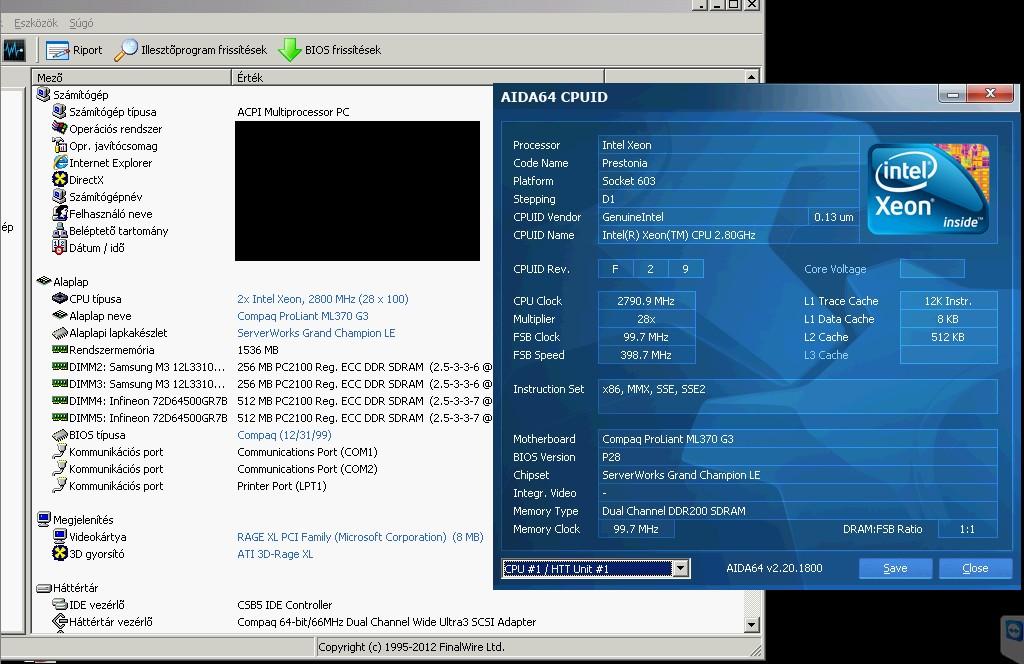This screenshot has width=1024, height=664.
Task: Open the Compaq ProLiant ML370 G3 link
Action: click(303, 316)
